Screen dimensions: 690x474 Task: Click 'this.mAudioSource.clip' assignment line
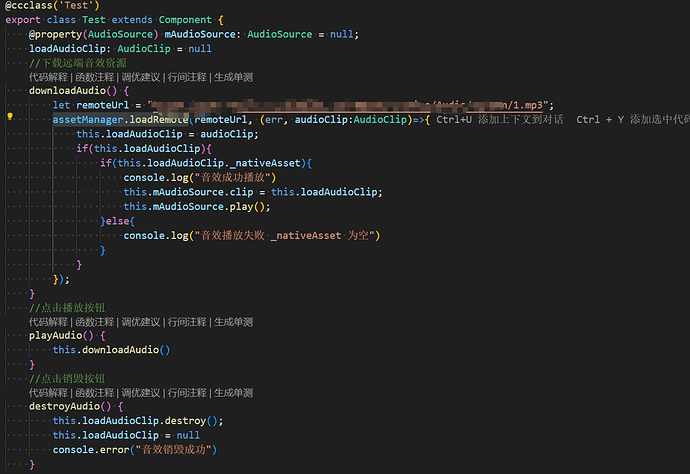pos(253,192)
